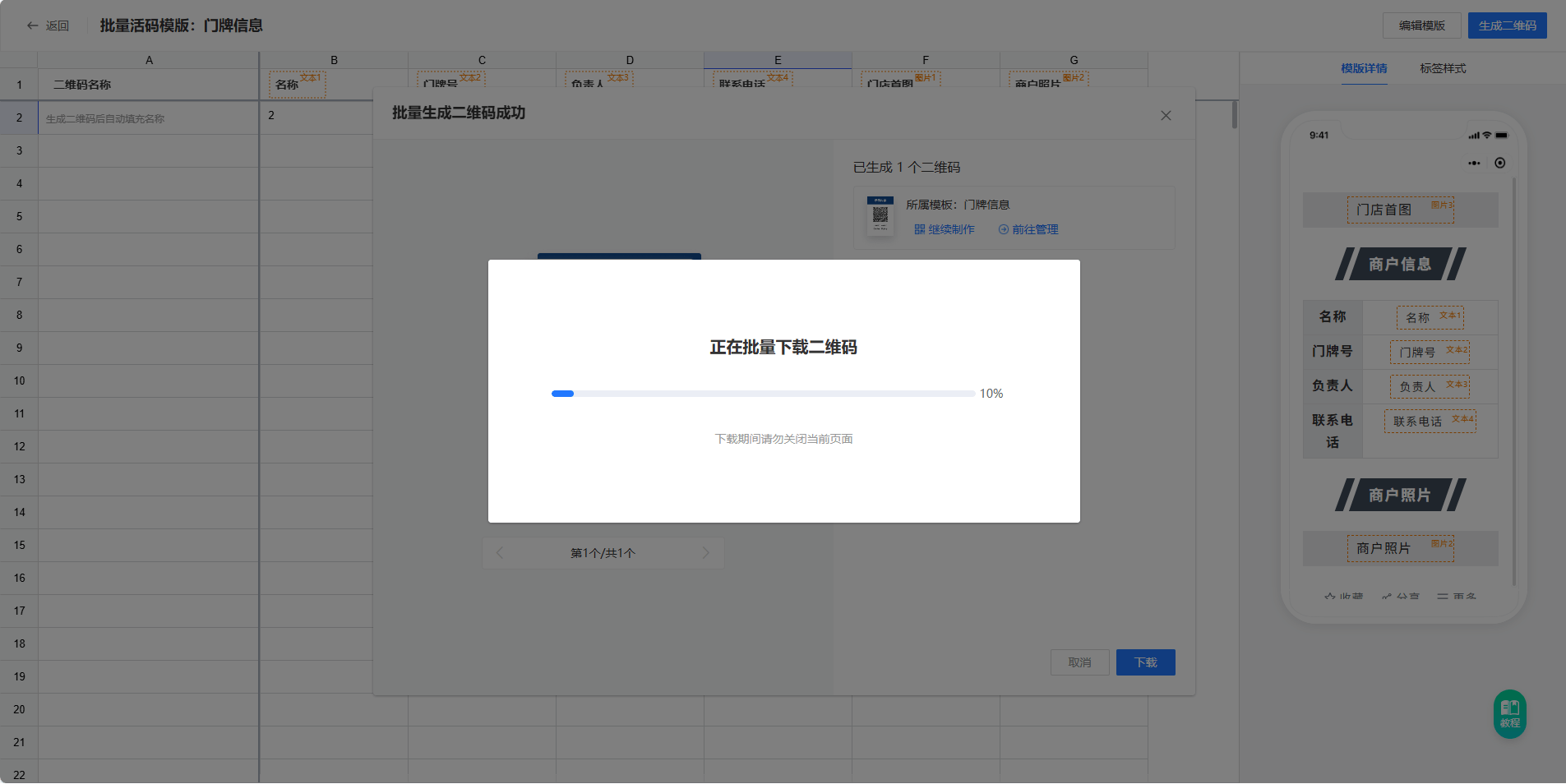Select column E header
Screen dimensions: 1566x784
(x=778, y=60)
